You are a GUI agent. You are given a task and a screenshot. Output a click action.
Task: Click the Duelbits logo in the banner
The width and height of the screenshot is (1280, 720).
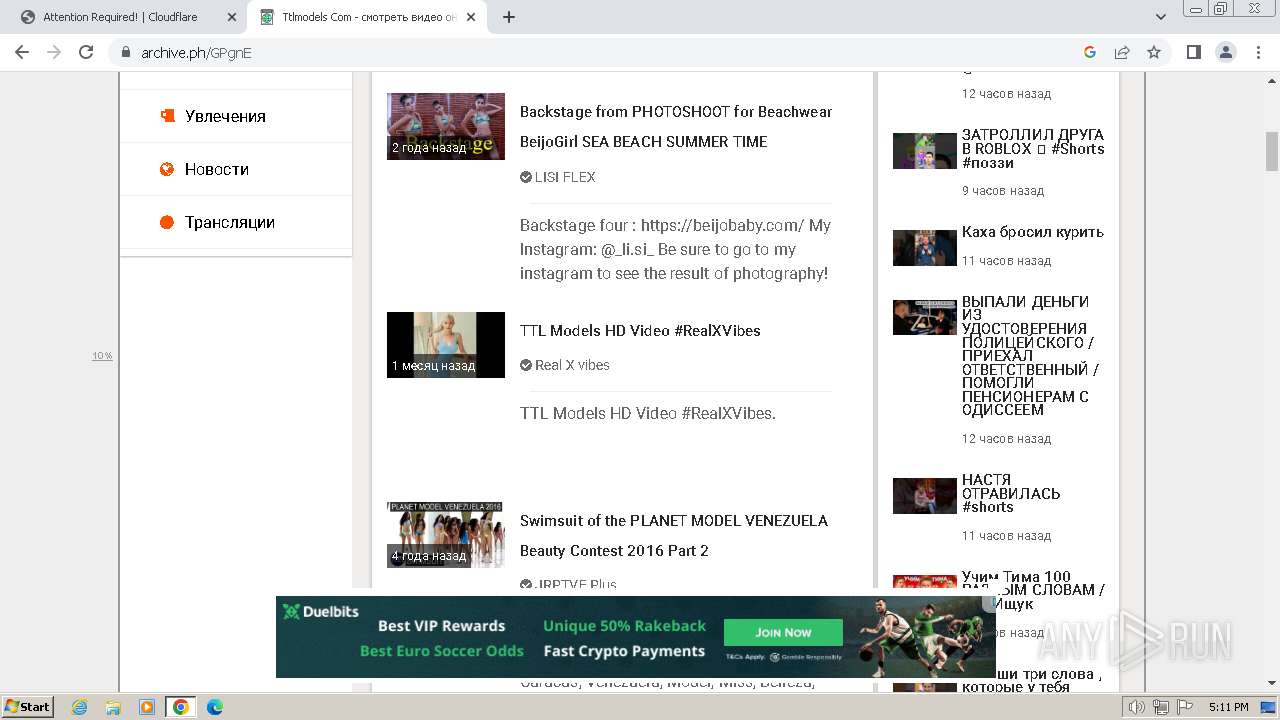point(321,612)
